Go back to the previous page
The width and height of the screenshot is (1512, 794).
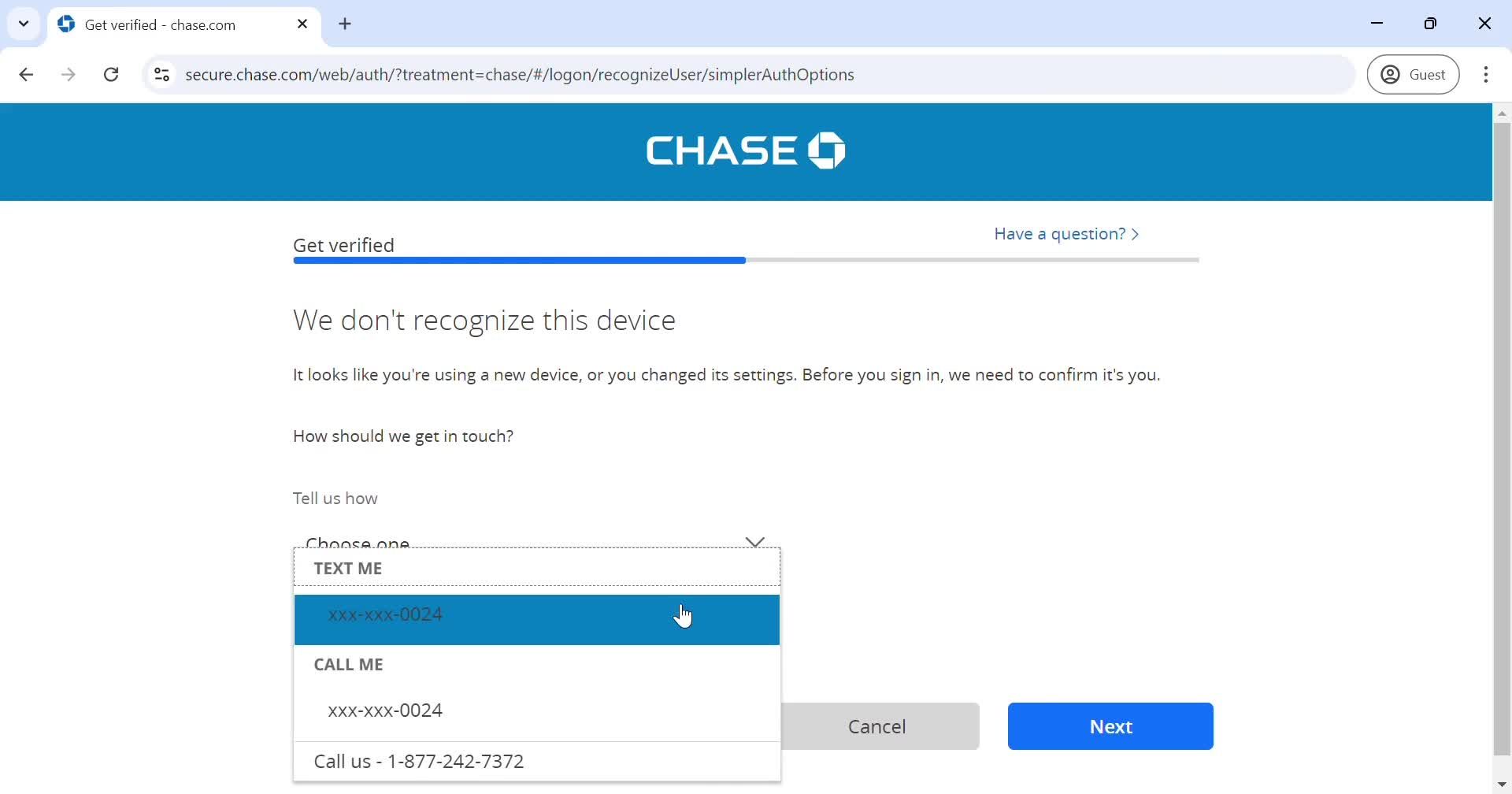coord(26,74)
